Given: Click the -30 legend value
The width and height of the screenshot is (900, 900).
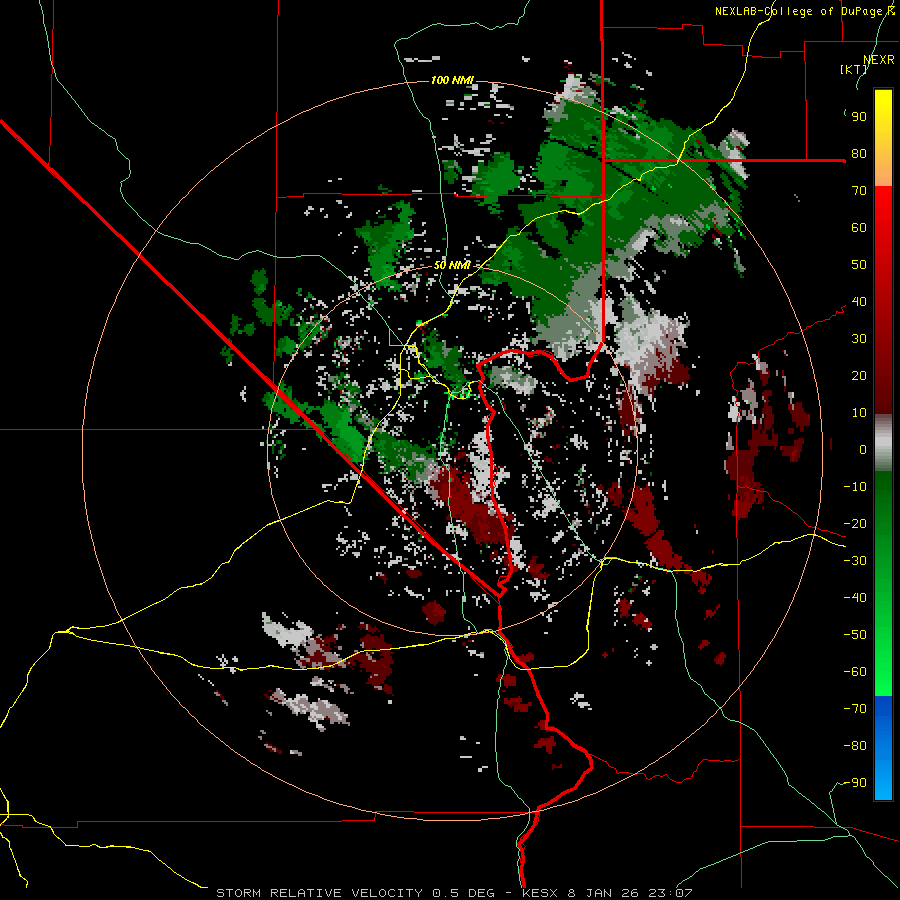Looking at the screenshot, I should click(855, 561).
